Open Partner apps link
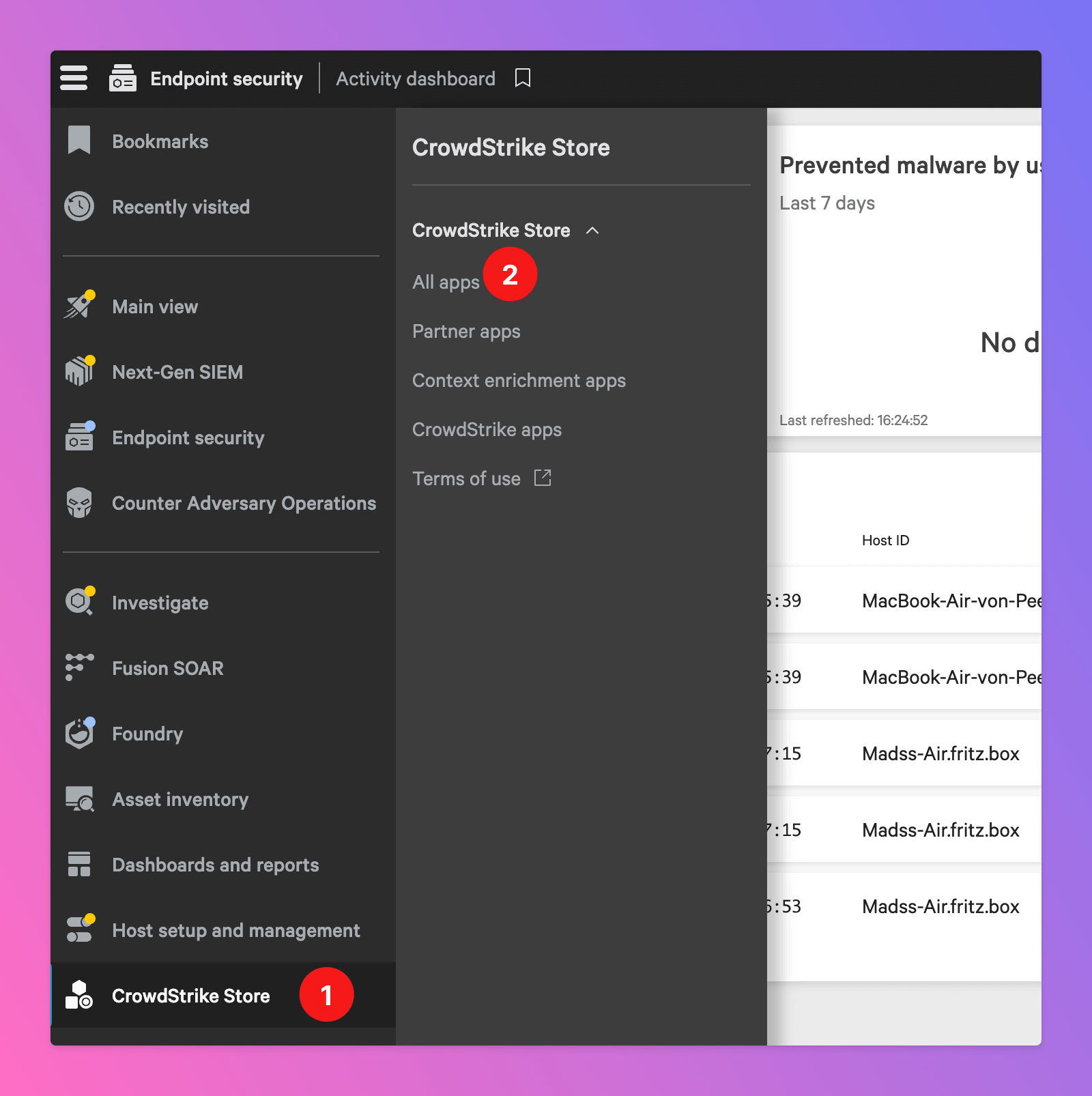 click(x=466, y=331)
